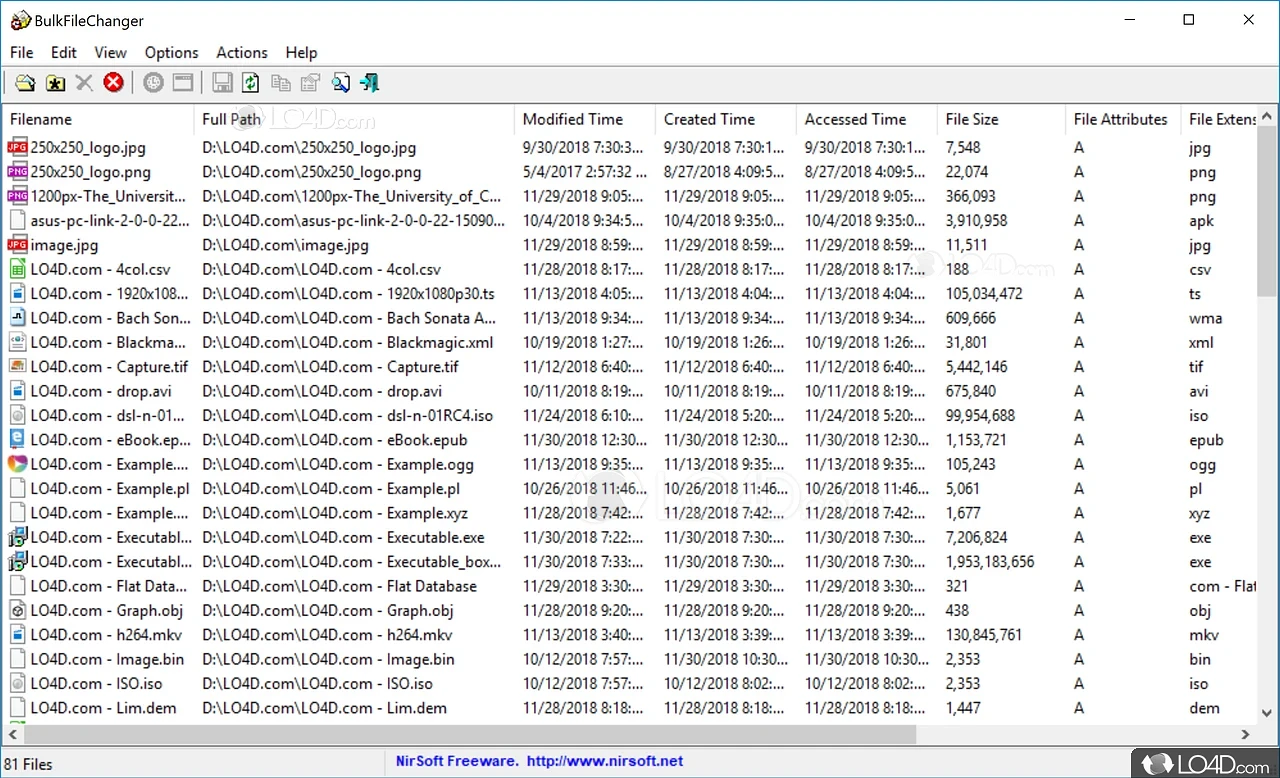Click the icon beside Capture.tif
1280x778 pixels.
[18, 366]
